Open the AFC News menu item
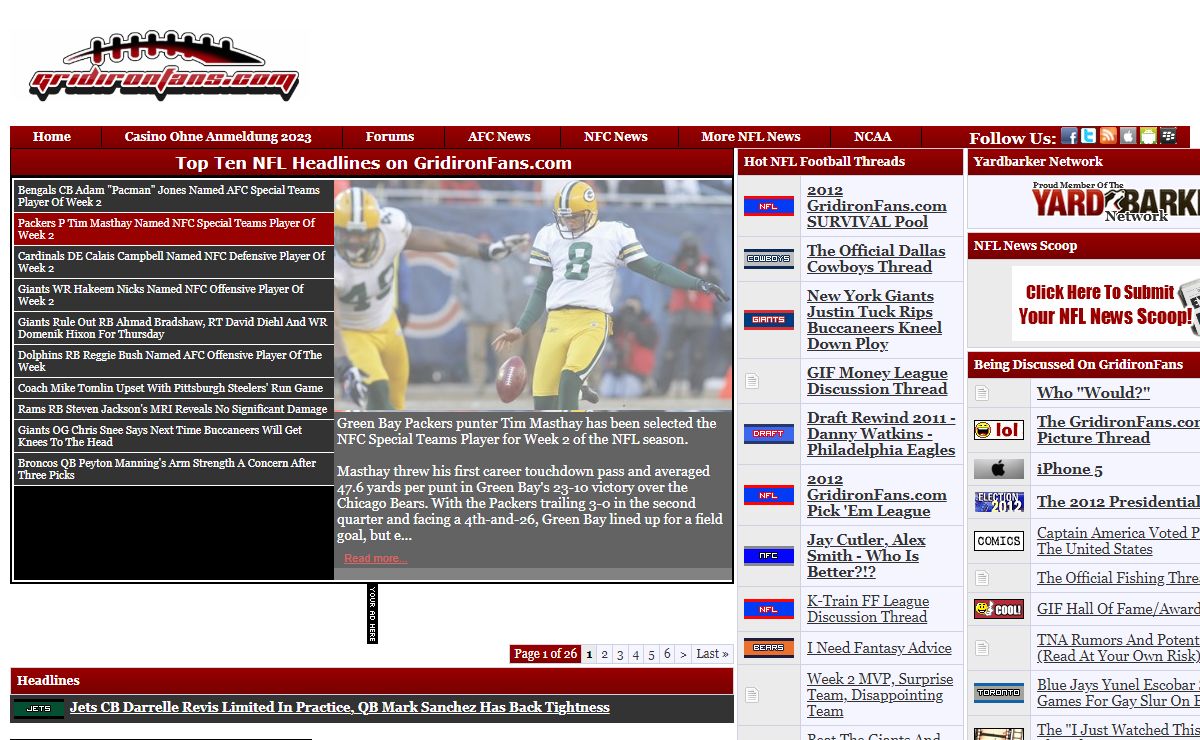The width and height of the screenshot is (1200, 740). [x=499, y=137]
